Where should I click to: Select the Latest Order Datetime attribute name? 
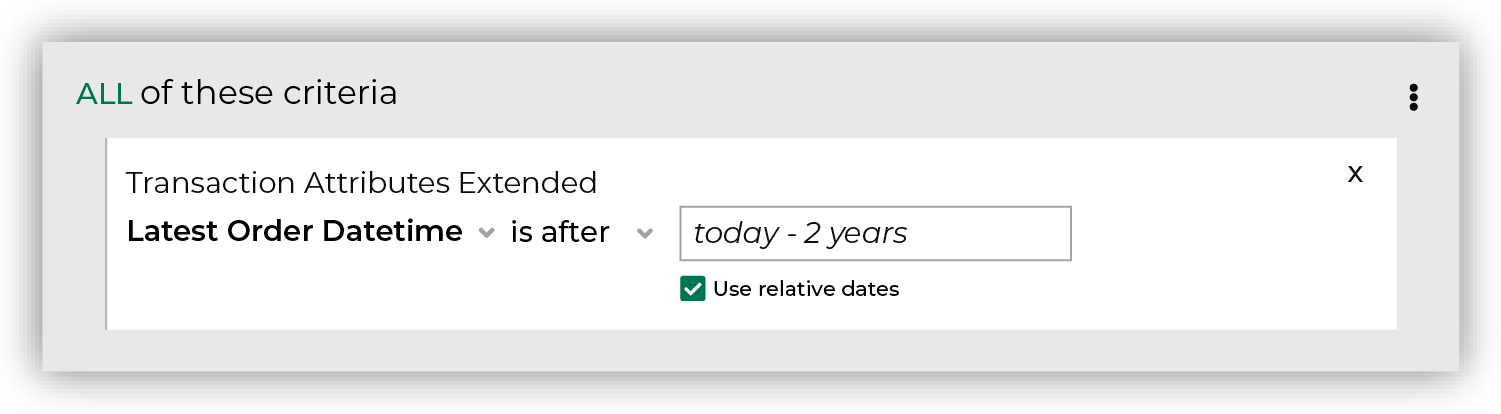pyautogui.click(x=294, y=232)
